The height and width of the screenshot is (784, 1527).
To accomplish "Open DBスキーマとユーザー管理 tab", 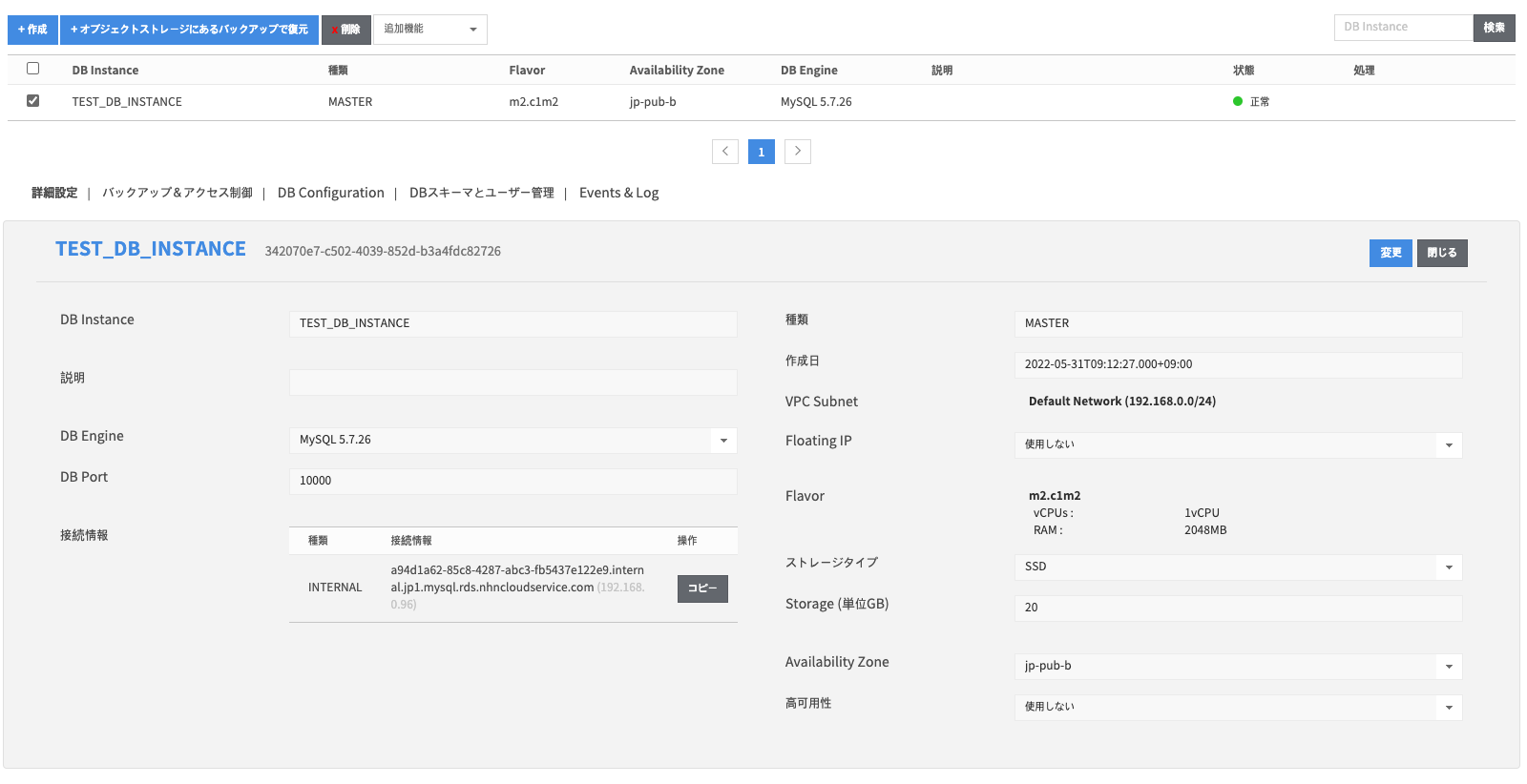I will click(482, 193).
